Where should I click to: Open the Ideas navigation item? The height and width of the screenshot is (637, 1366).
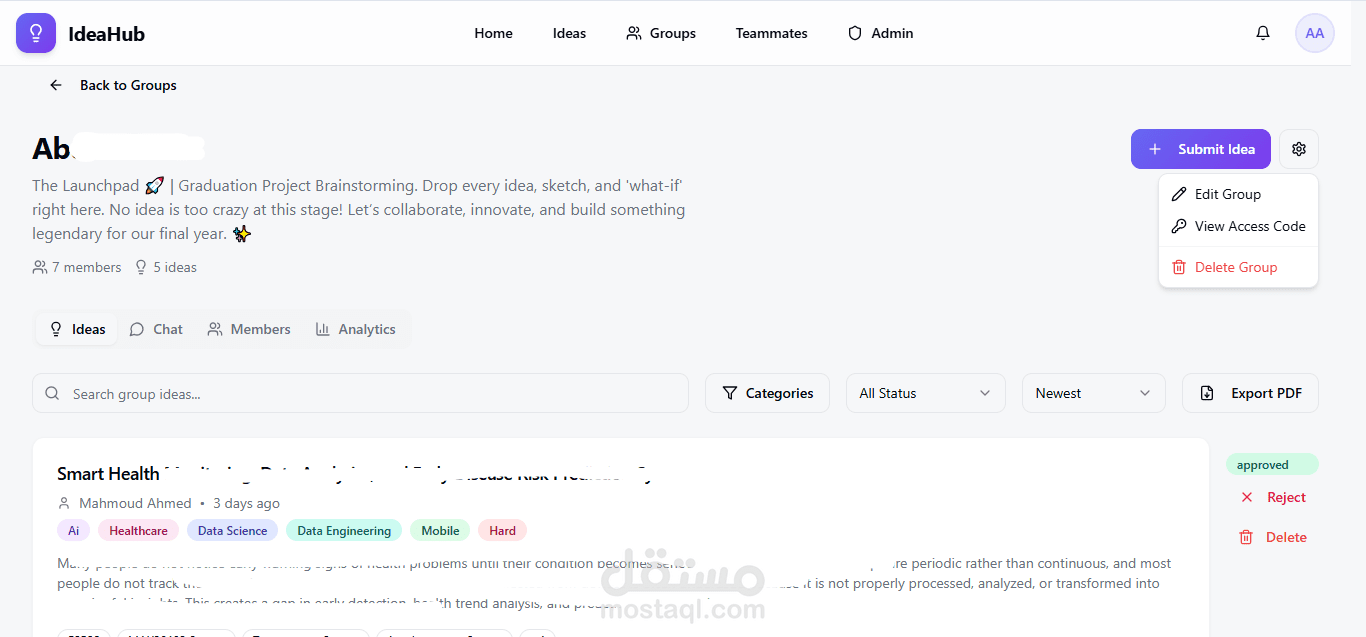tap(569, 33)
